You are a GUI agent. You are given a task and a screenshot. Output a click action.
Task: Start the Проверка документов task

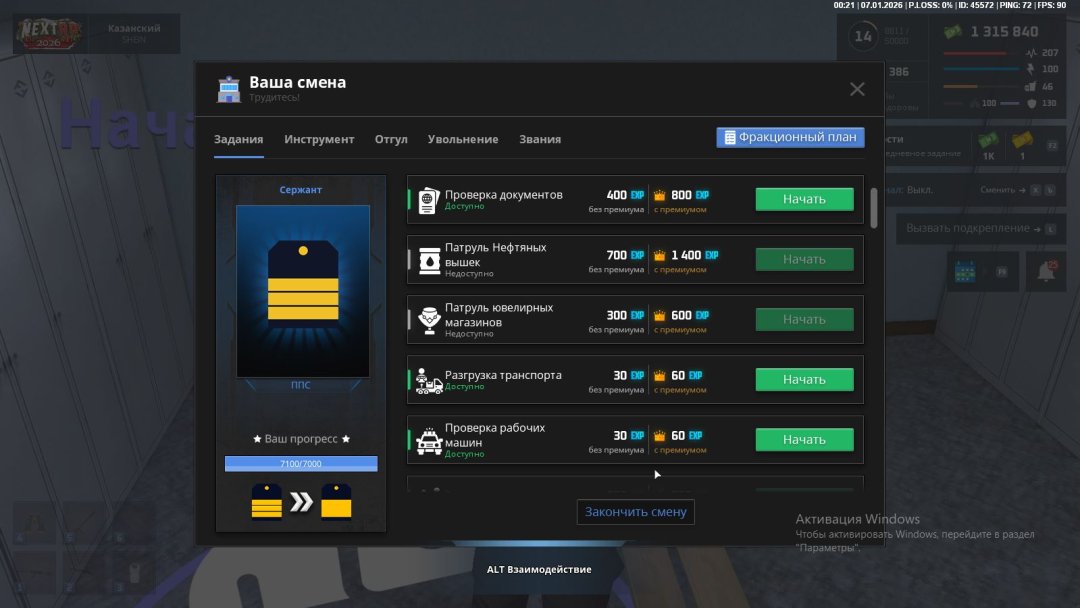(x=804, y=199)
